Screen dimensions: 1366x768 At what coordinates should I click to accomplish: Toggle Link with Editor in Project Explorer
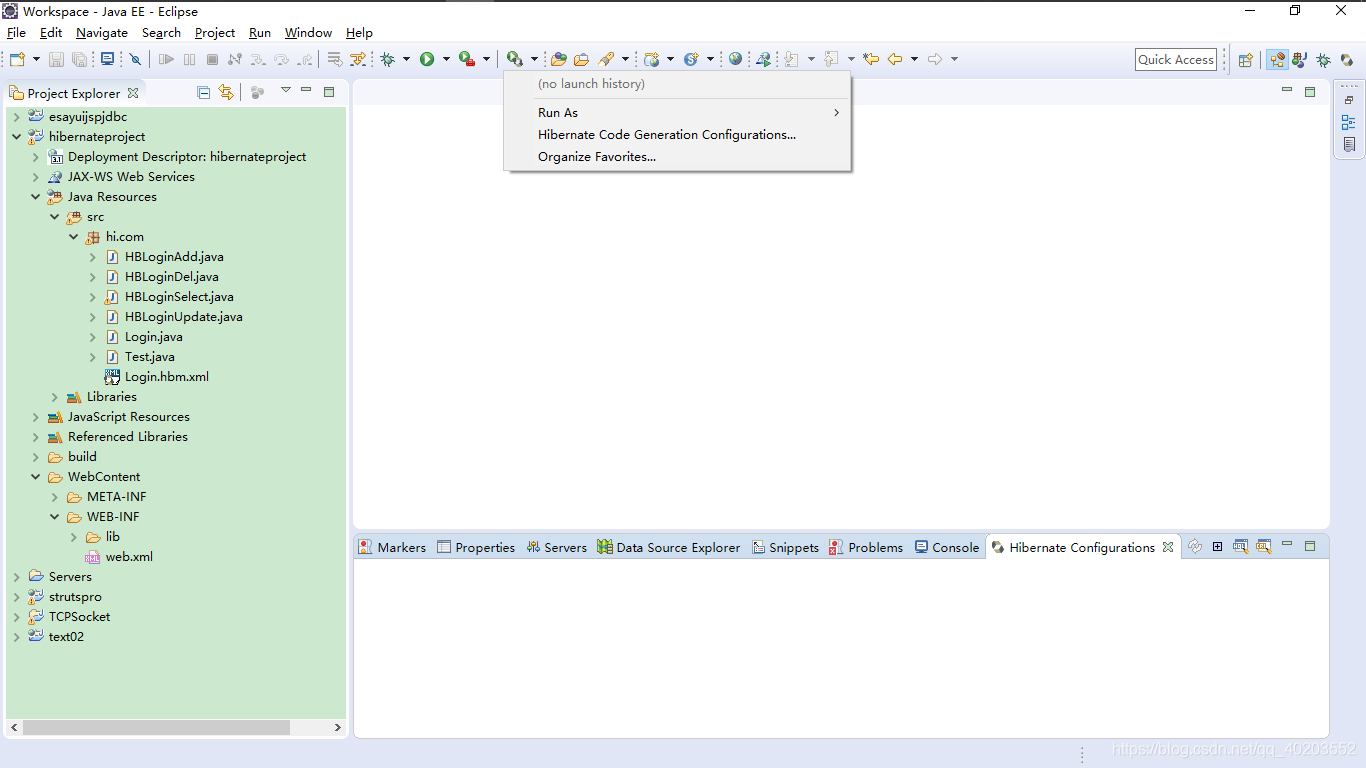(x=226, y=92)
